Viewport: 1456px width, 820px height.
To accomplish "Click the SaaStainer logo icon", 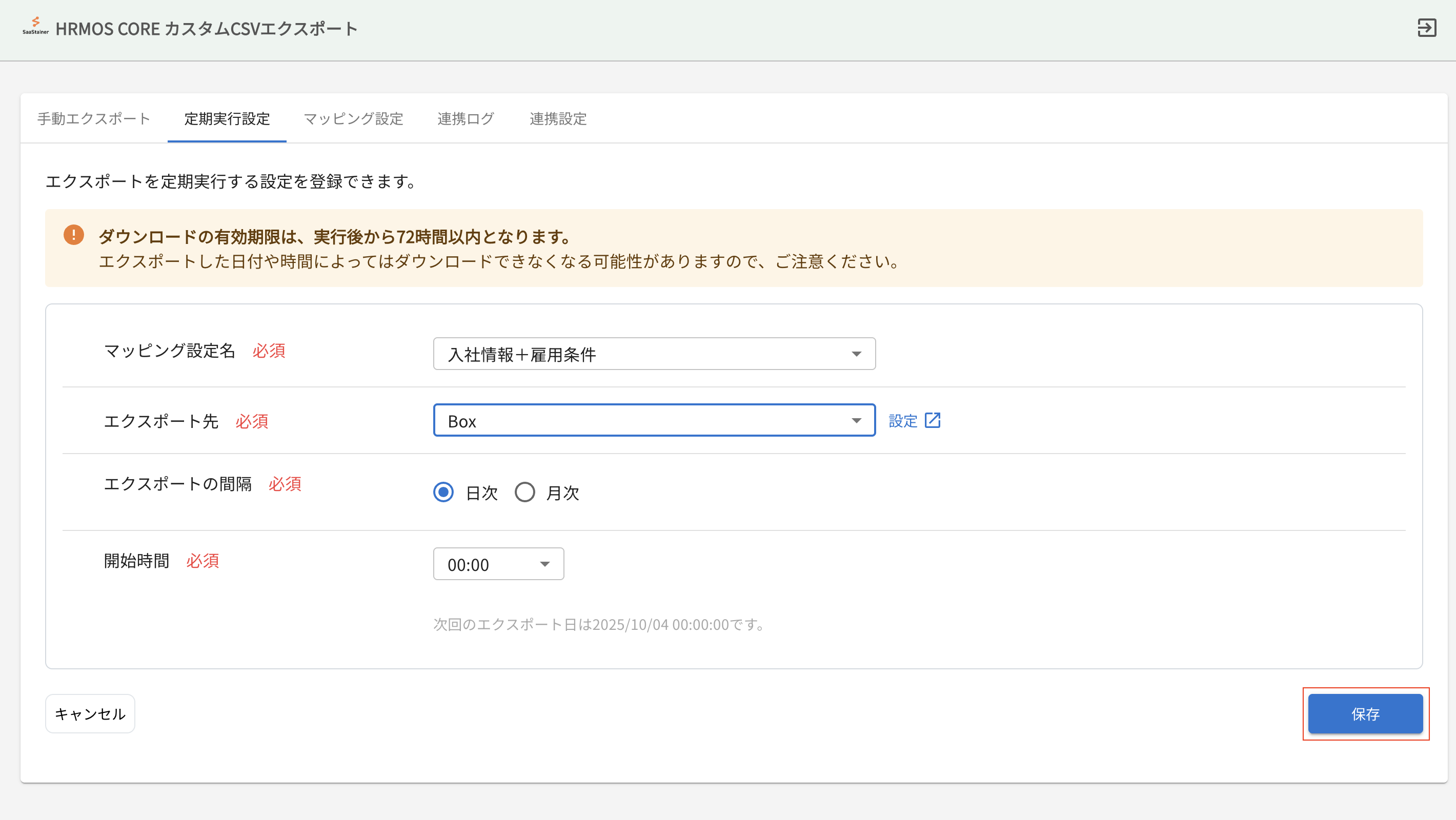I will (x=35, y=26).
